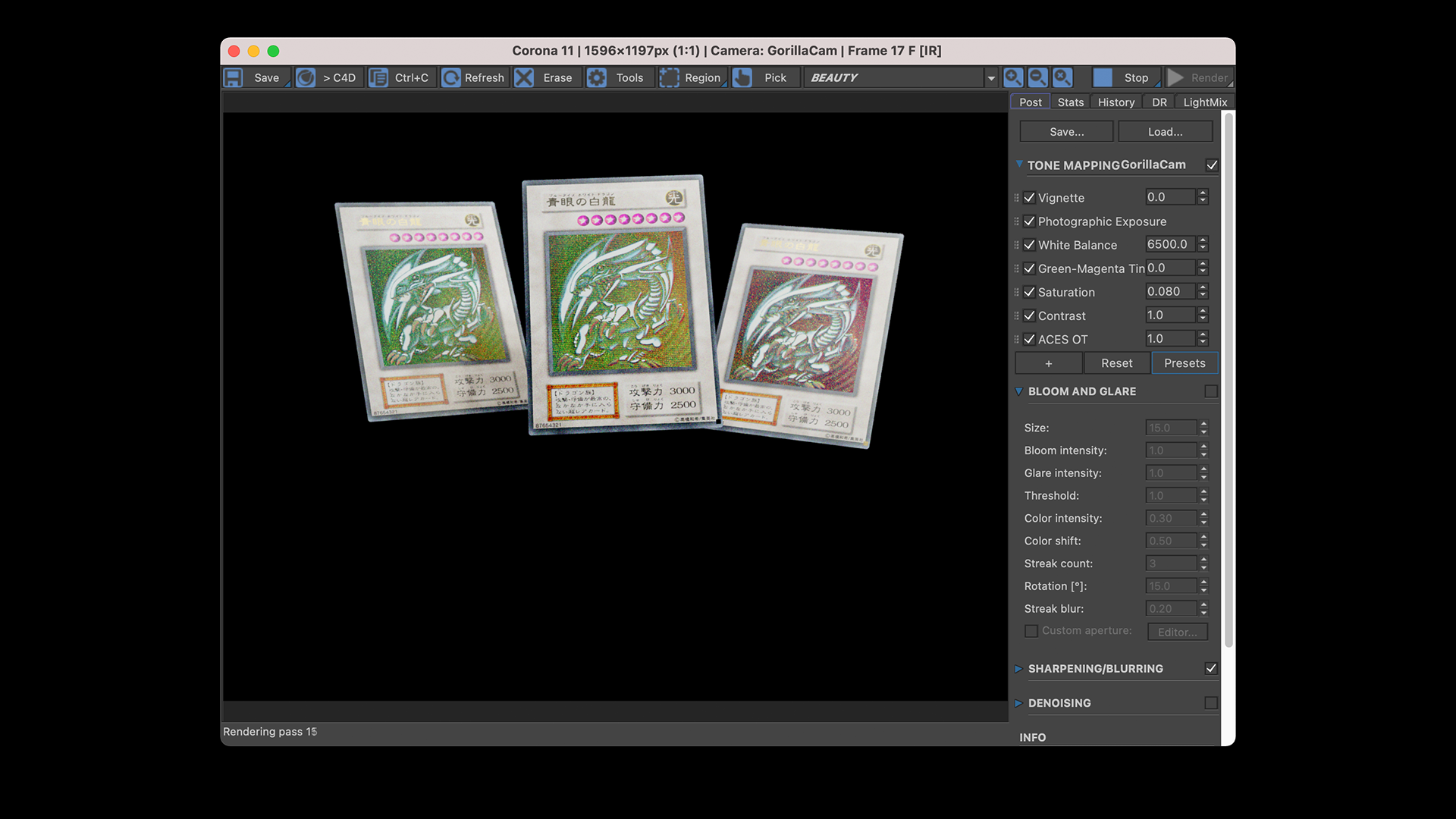Disable Sharpening/Blurring checkbox
This screenshot has height=819, width=1456.
click(x=1211, y=668)
